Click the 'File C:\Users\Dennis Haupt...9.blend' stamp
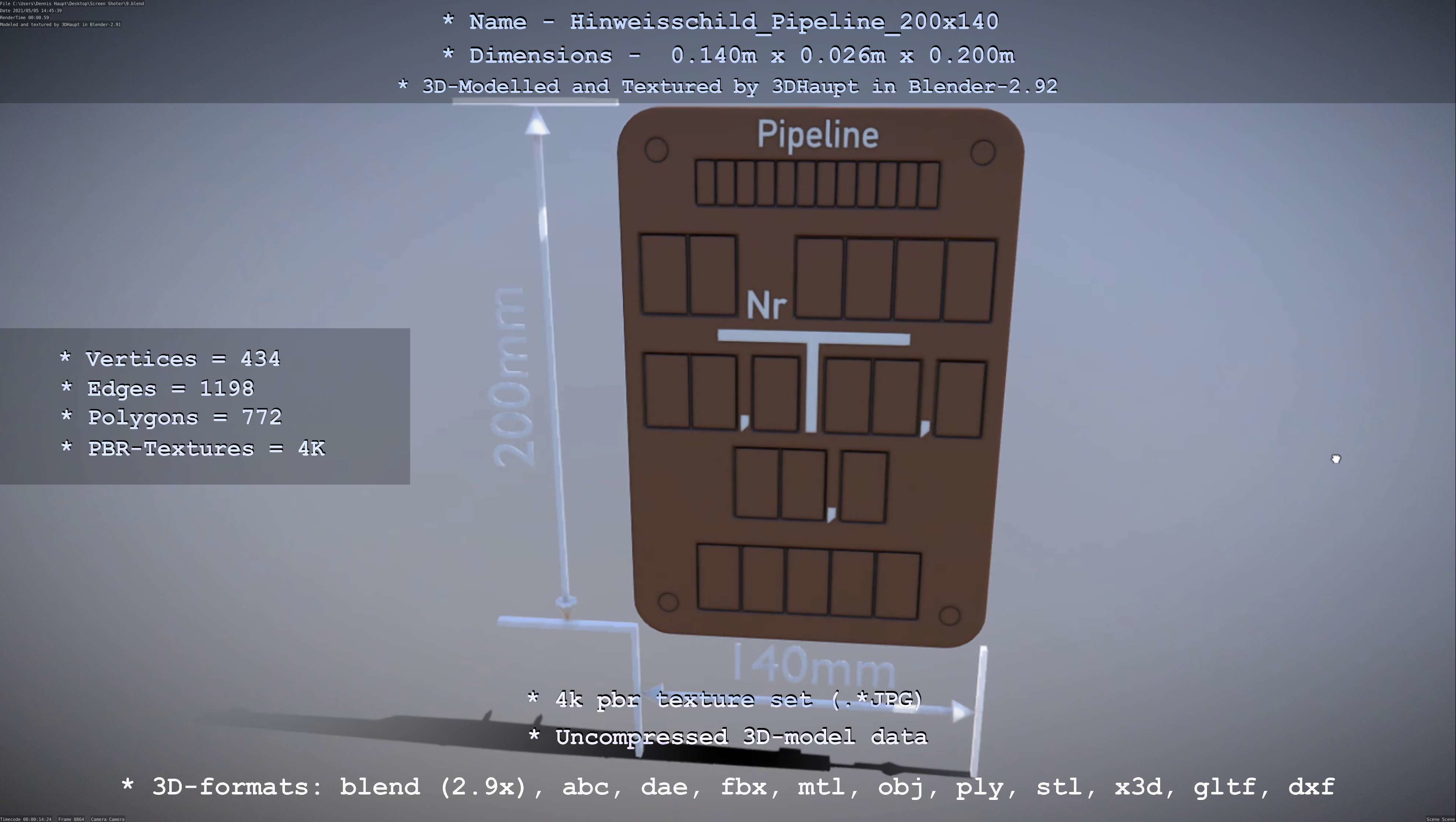 point(72,3)
